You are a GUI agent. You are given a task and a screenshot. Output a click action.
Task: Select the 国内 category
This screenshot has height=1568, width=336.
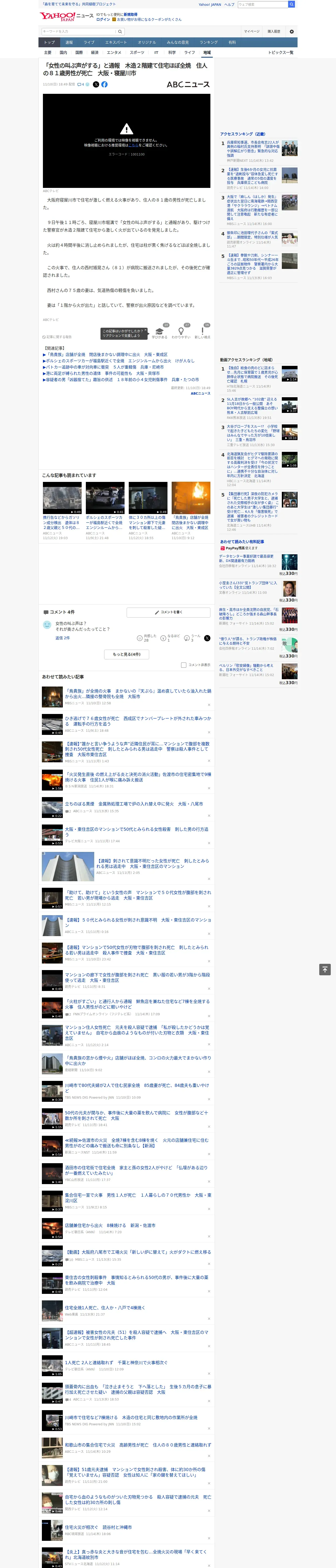63,52
